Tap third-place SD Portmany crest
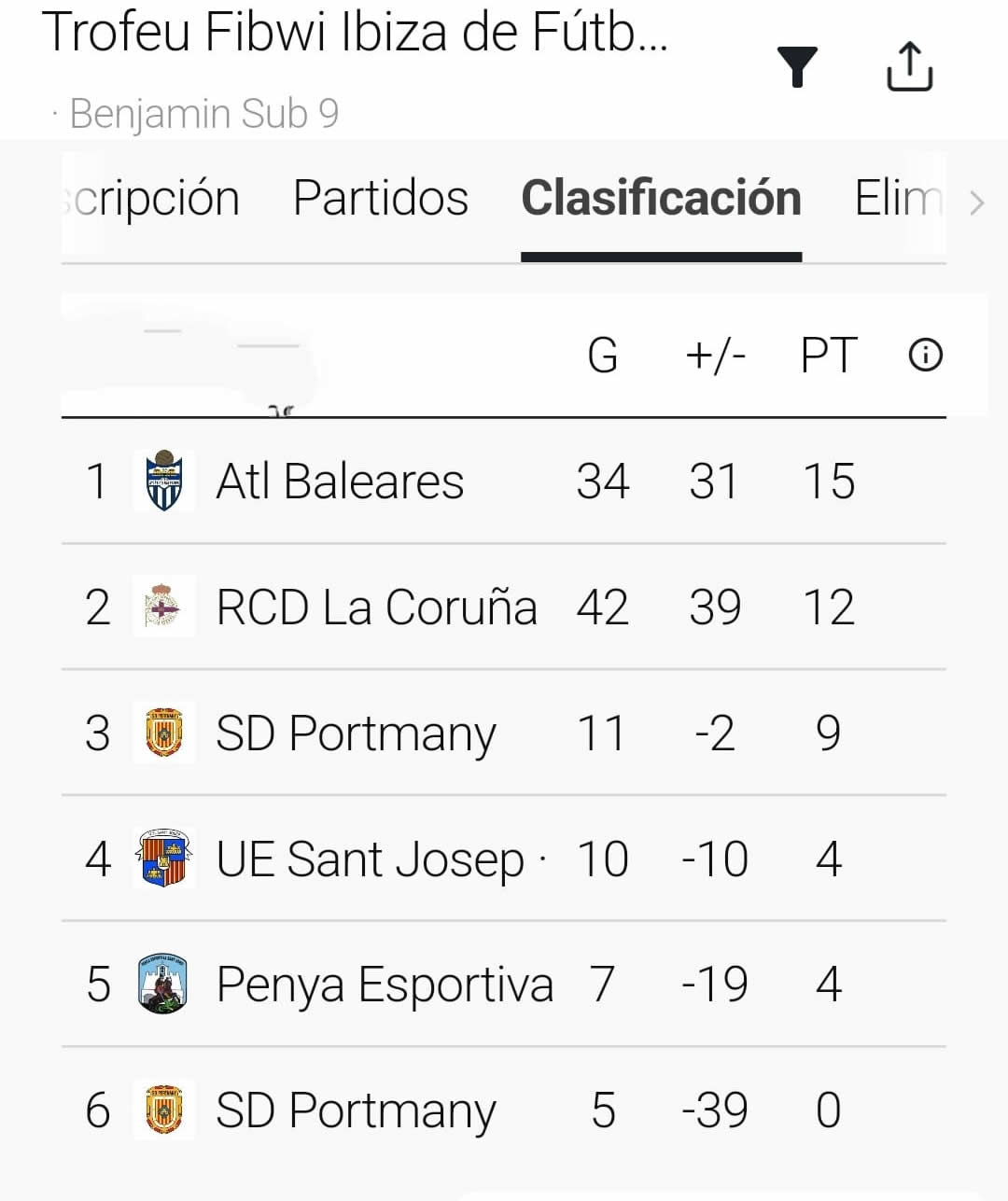Screen dimensions: 1008x1201 164,733
